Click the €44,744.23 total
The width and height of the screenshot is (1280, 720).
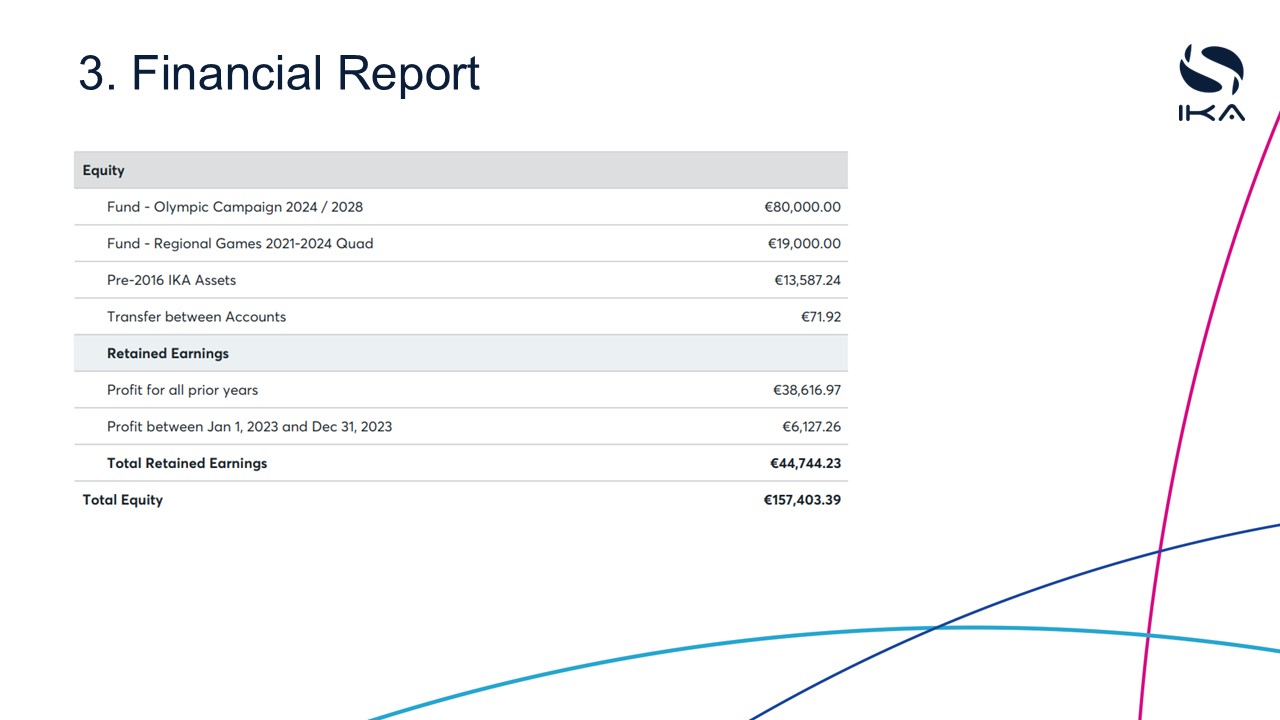[x=805, y=463]
